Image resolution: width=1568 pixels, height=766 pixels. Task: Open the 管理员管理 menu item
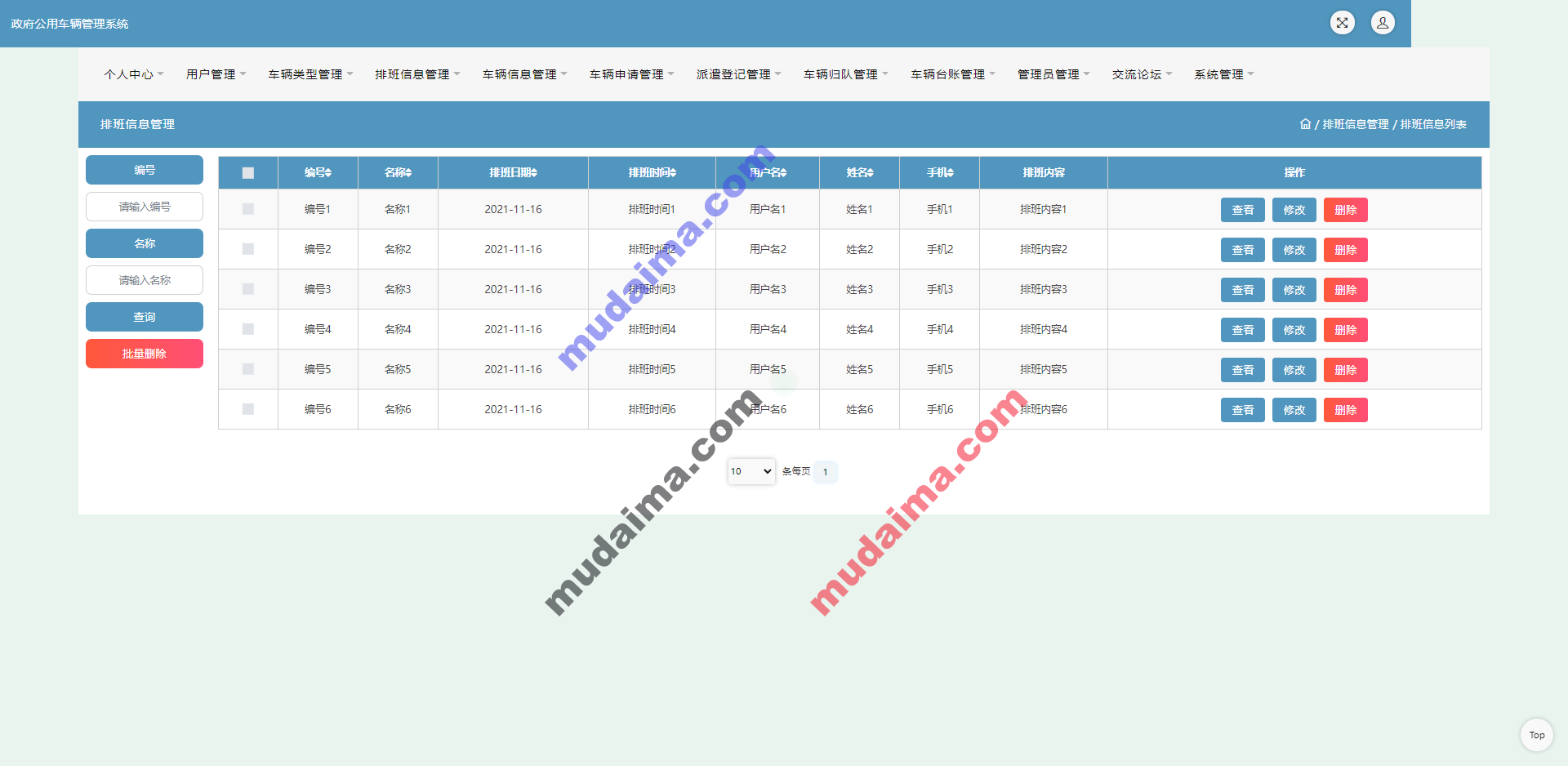pyautogui.click(x=1053, y=74)
